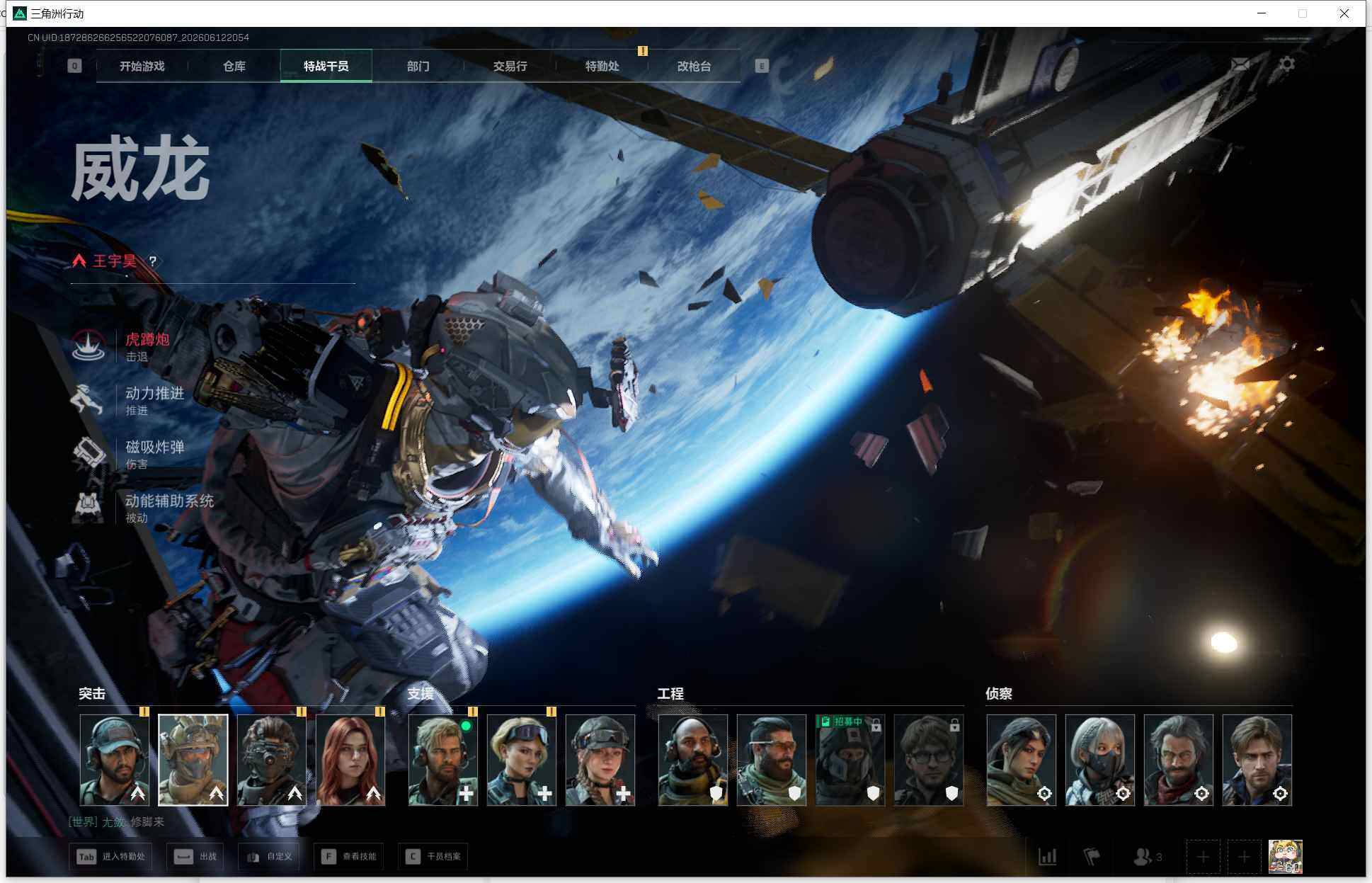This screenshot has width=1372, height=883.
Task: Click the 侦察 category heading
Action: pyautogui.click(x=999, y=694)
